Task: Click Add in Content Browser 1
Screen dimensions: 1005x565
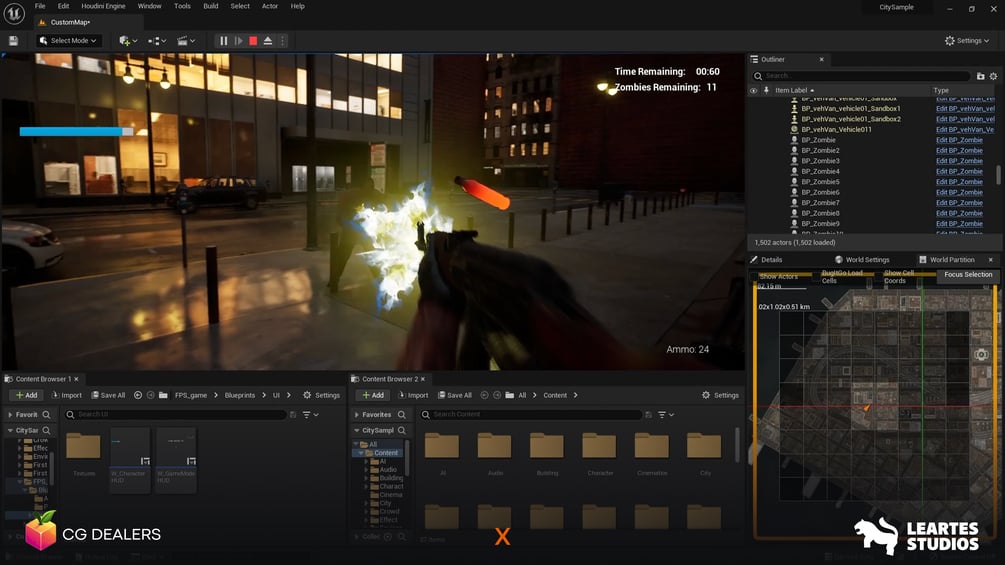Action: 26,395
